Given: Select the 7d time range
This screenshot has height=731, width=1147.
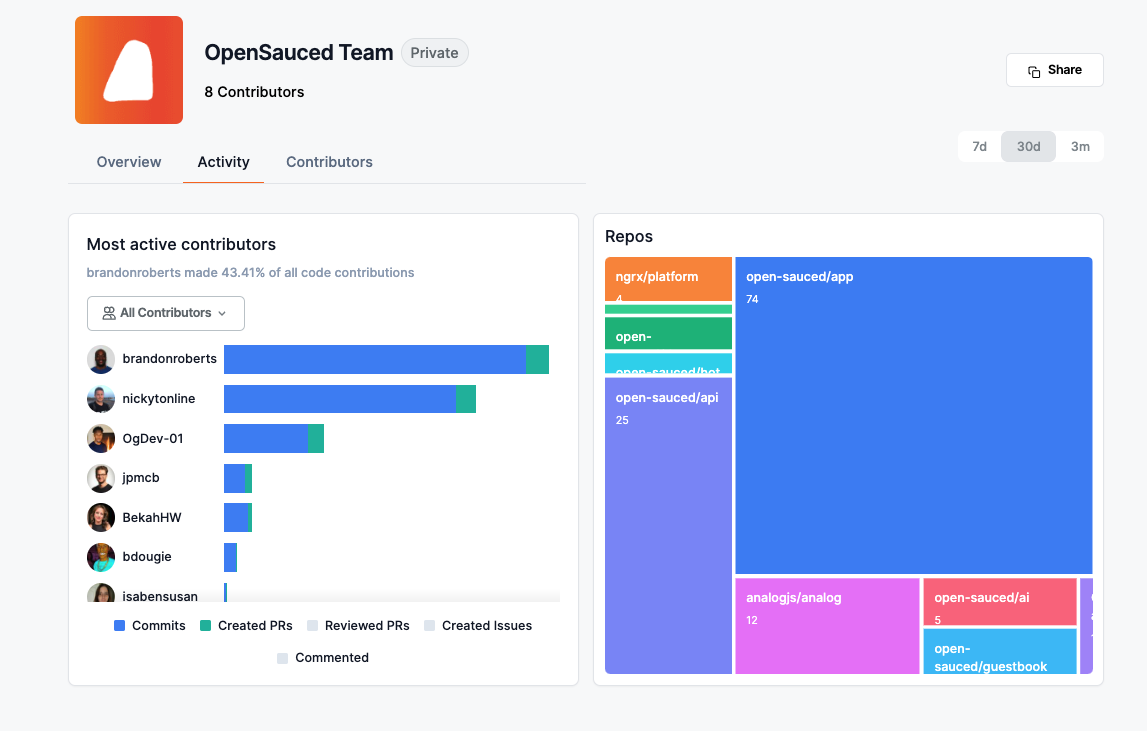Looking at the screenshot, I should click(979, 146).
